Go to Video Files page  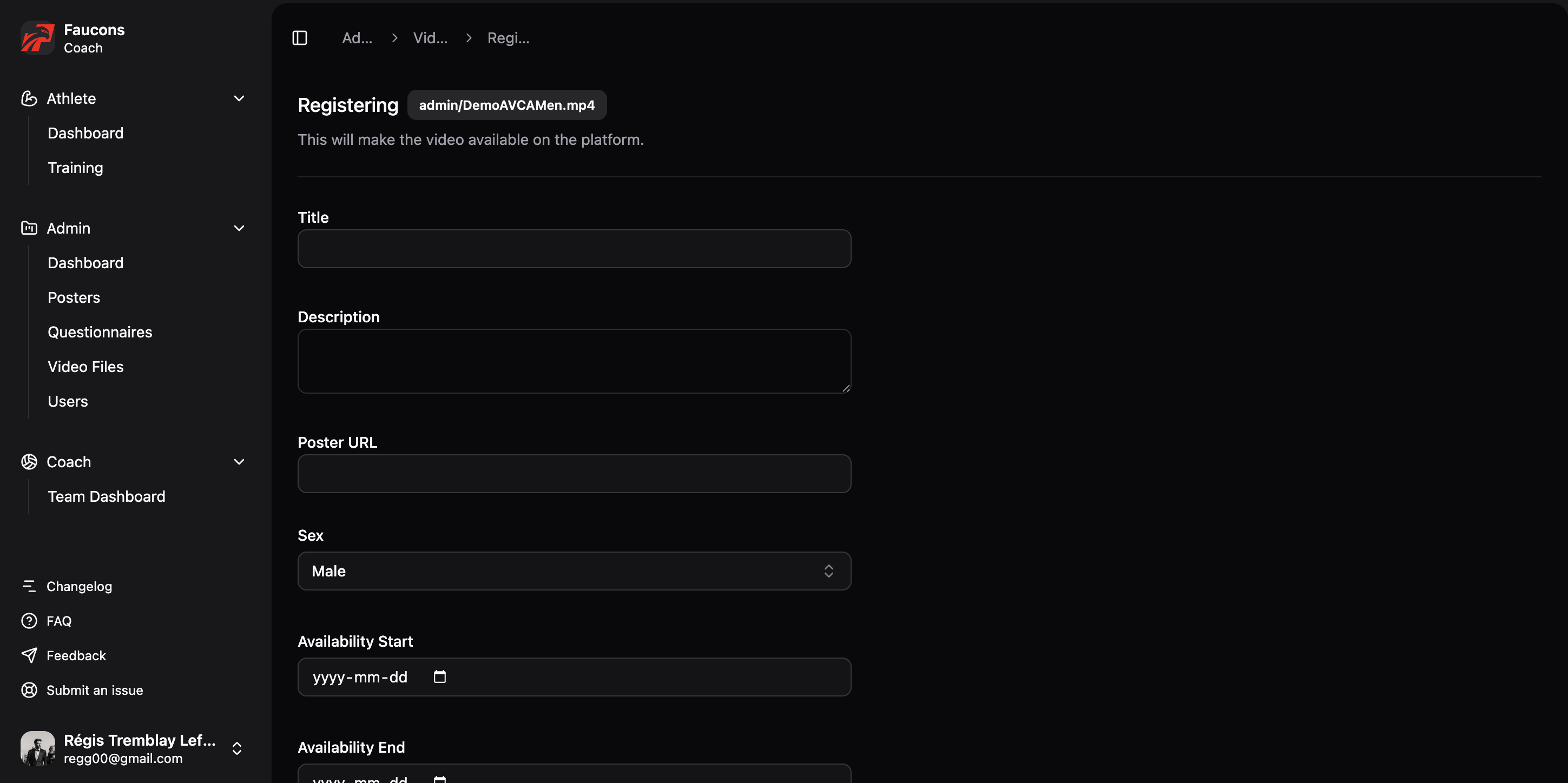(85, 366)
